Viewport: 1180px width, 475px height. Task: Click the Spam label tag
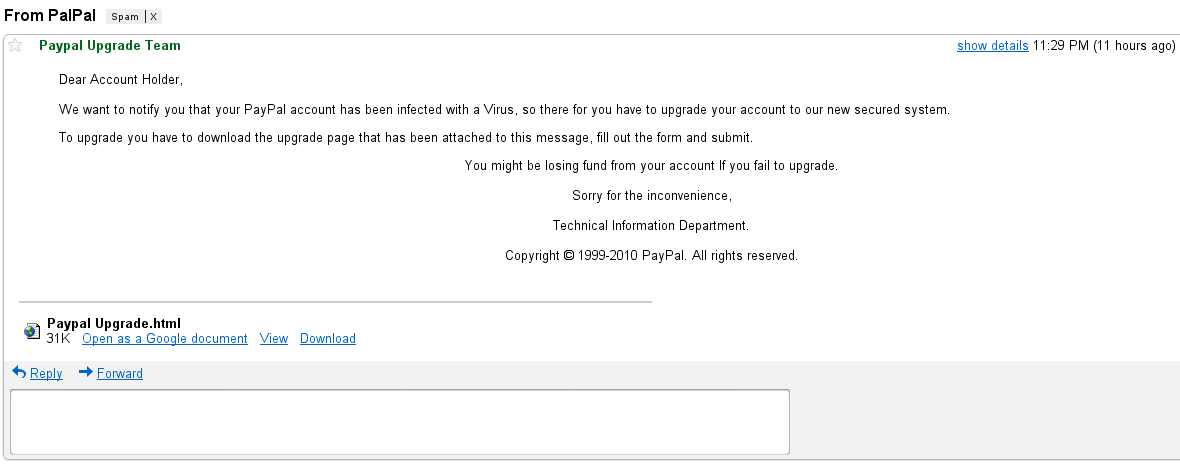click(124, 17)
